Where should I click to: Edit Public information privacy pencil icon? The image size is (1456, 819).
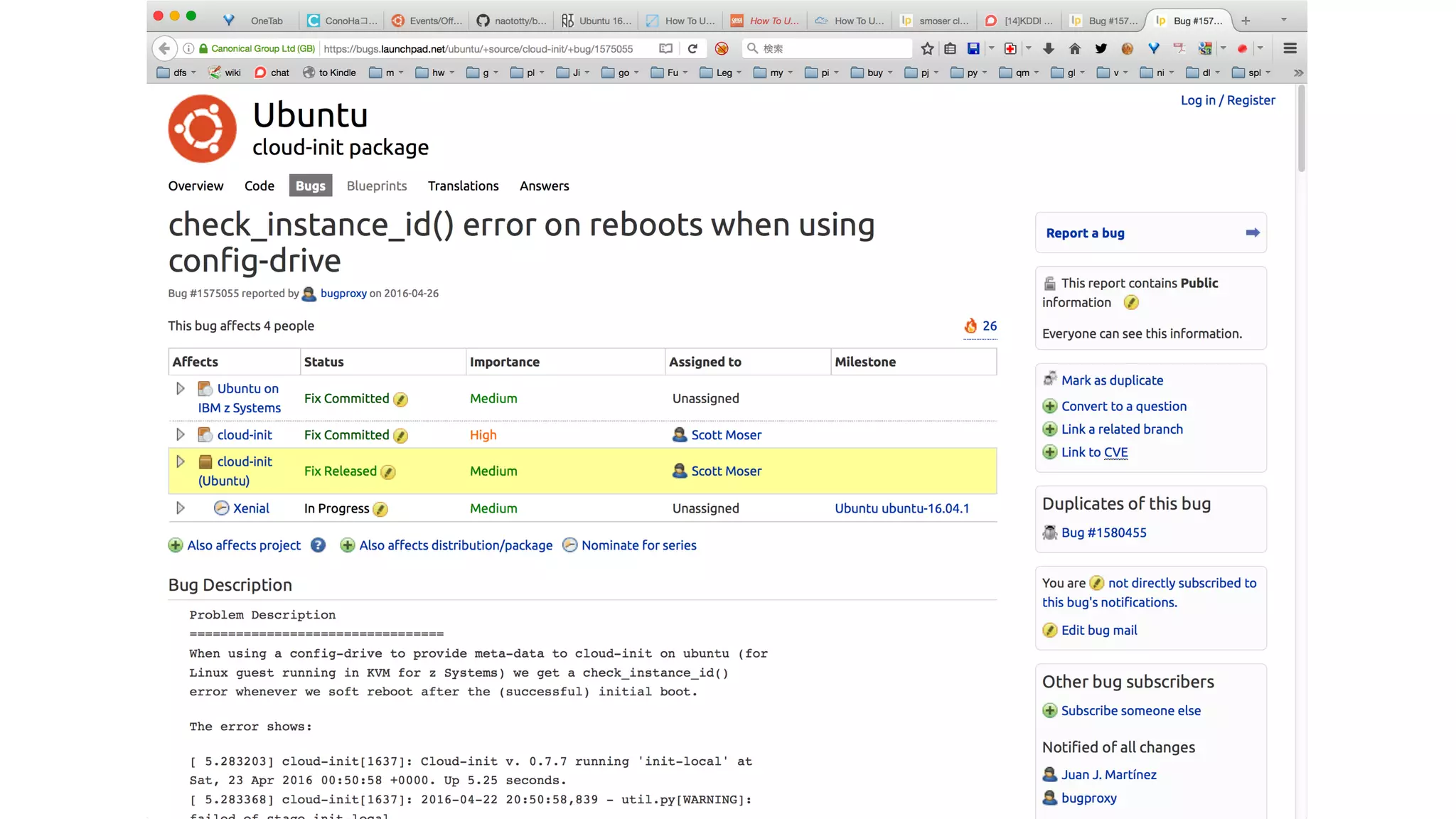(x=1130, y=303)
